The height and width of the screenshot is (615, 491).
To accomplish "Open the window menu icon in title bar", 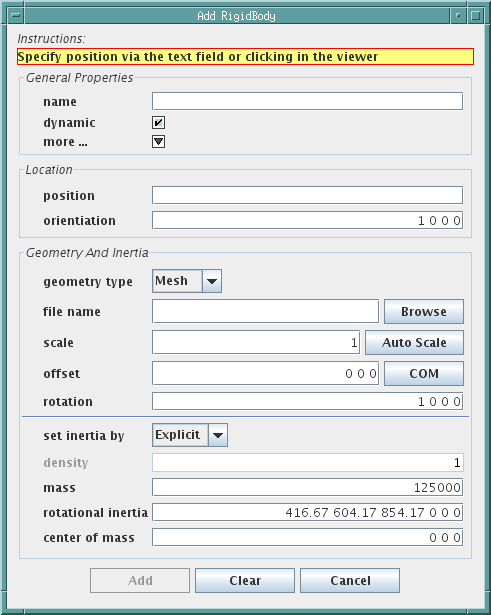I will 16,16.
